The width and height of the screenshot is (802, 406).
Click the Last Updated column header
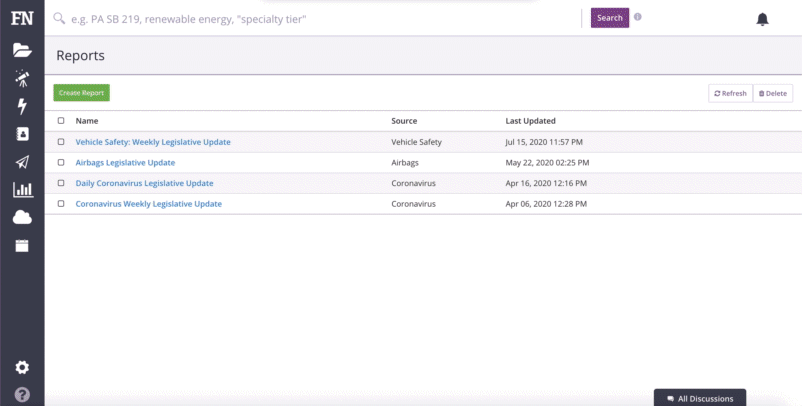(530, 121)
